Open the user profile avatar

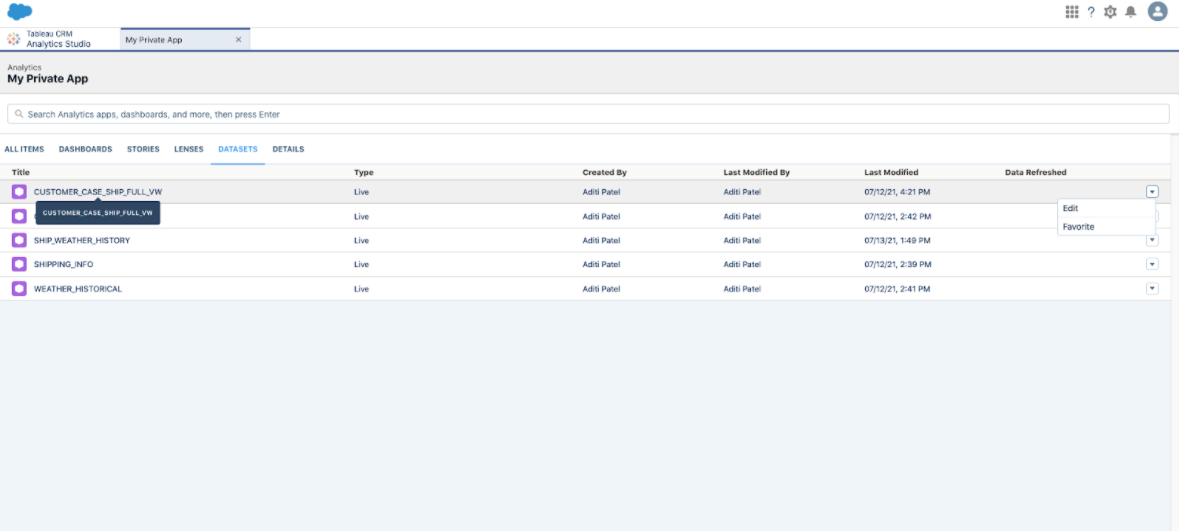click(x=1158, y=12)
